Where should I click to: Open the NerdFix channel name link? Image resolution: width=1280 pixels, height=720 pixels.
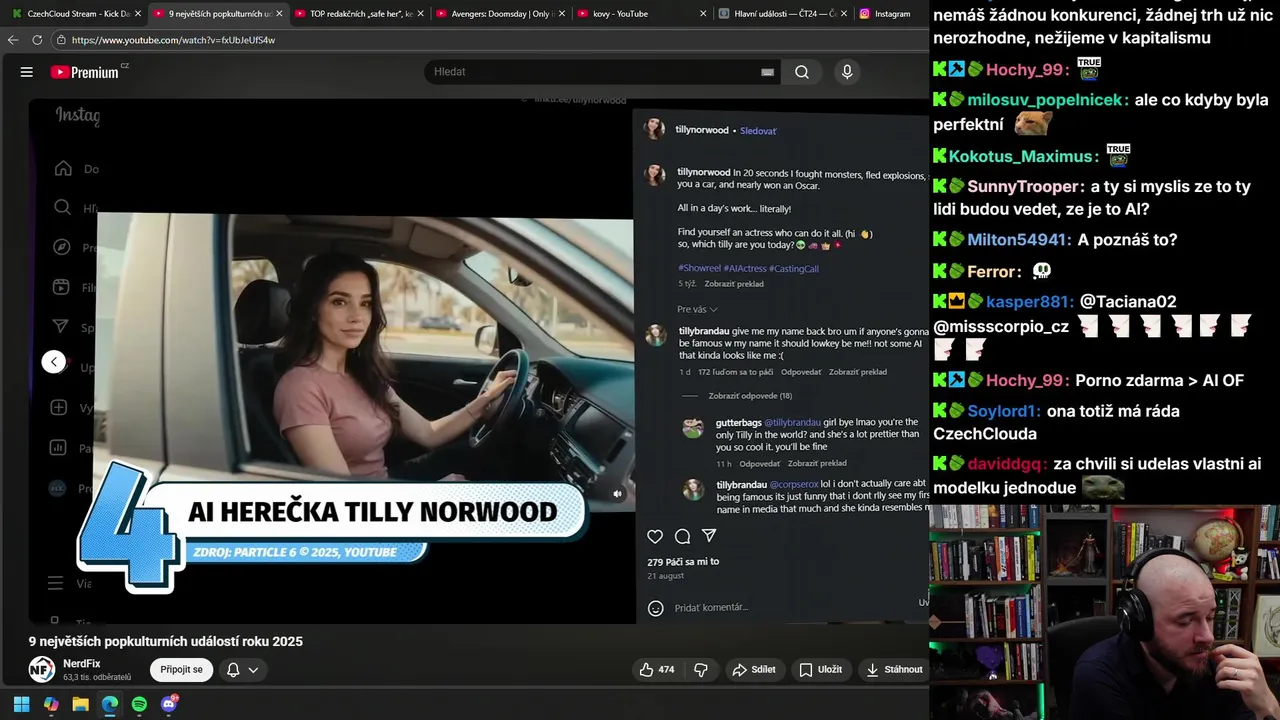point(82,663)
